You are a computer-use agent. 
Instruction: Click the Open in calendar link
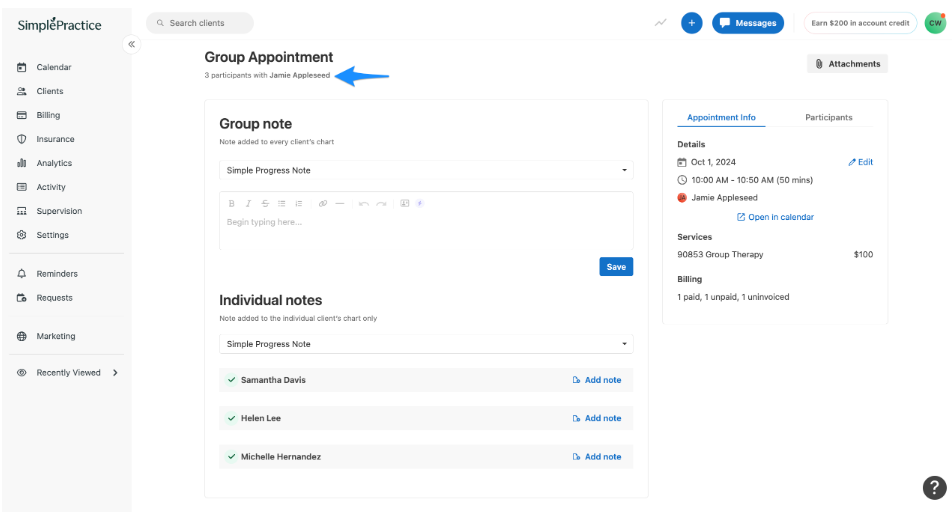pos(775,217)
